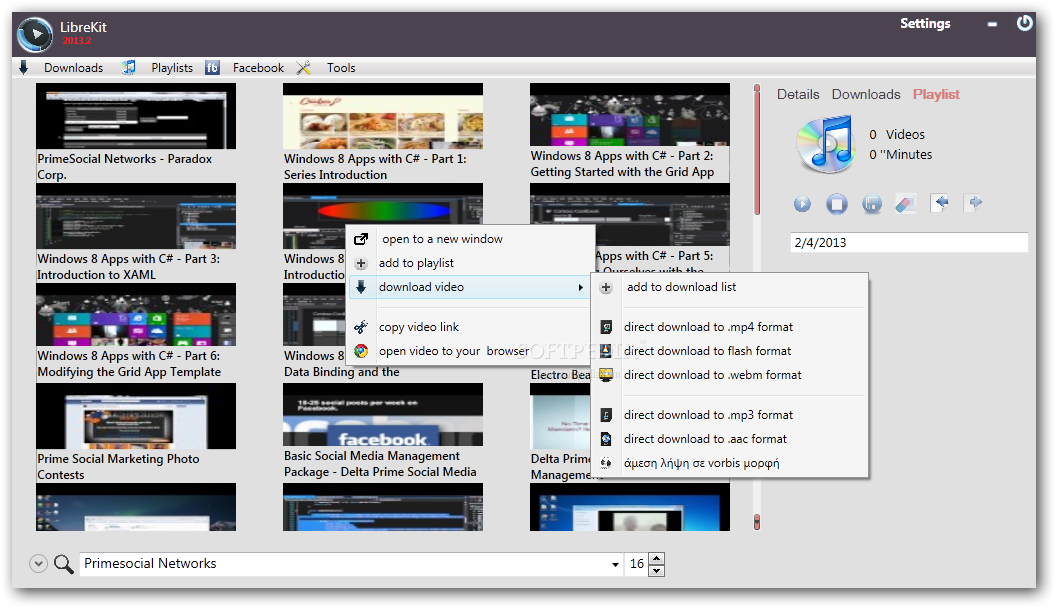The width and height of the screenshot is (1056, 608).
Task: Open the Facebook menu
Action: 258,68
